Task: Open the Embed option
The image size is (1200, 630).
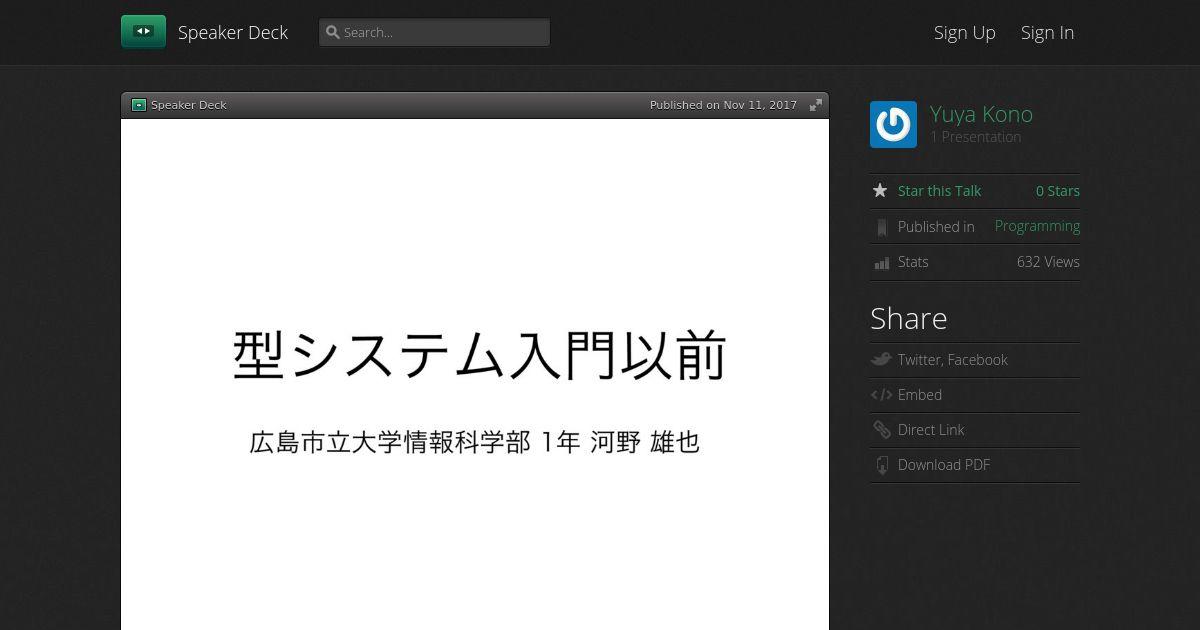Action: (920, 395)
